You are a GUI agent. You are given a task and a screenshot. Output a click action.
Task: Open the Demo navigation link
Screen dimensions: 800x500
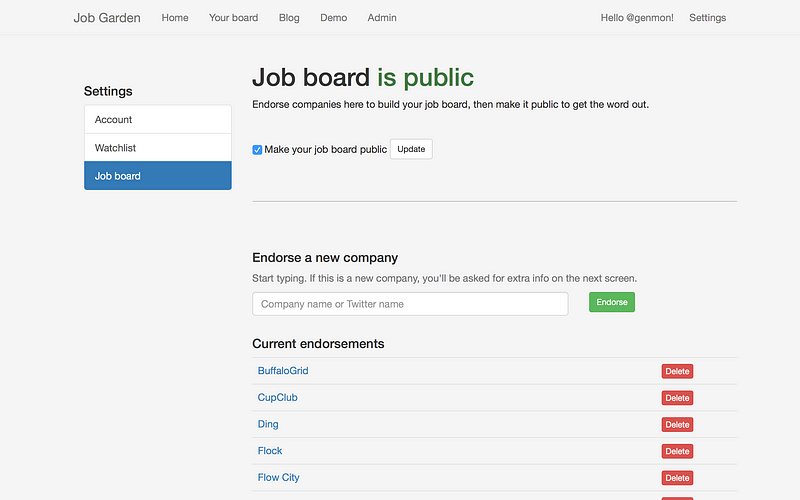333,18
